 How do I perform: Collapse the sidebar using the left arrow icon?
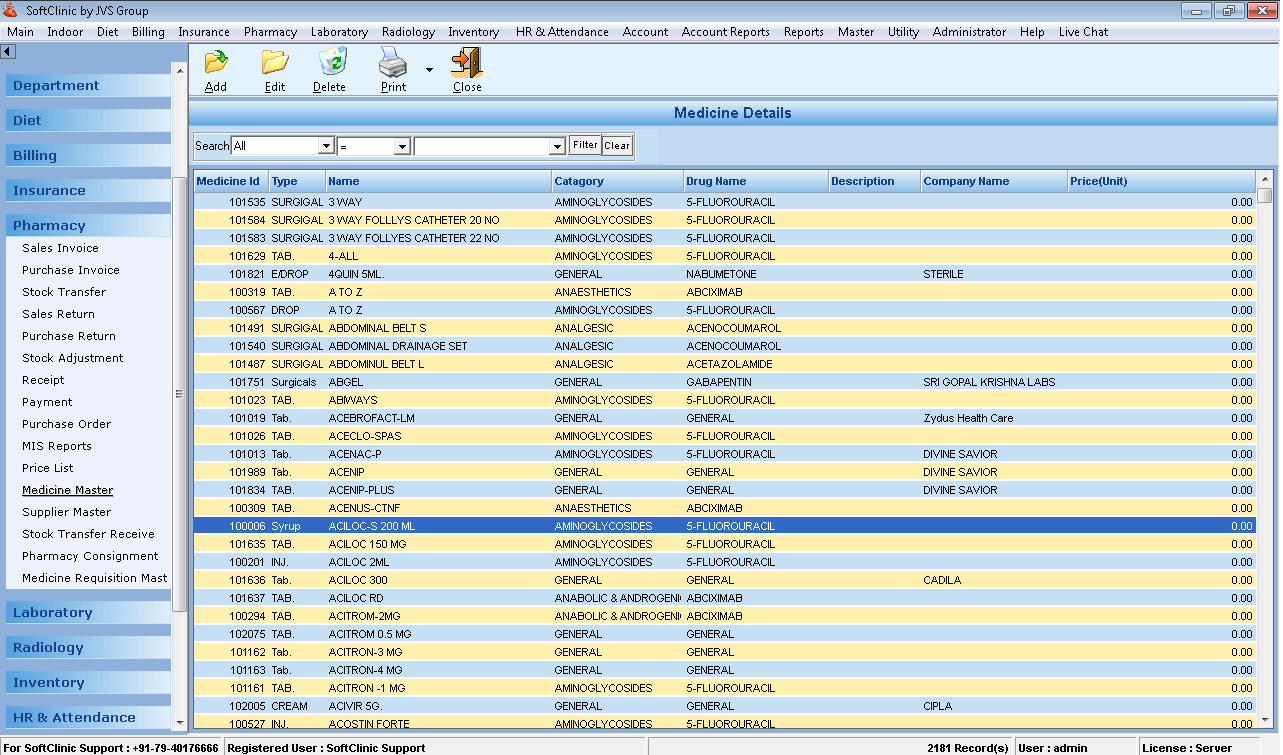(x=8, y=50)
